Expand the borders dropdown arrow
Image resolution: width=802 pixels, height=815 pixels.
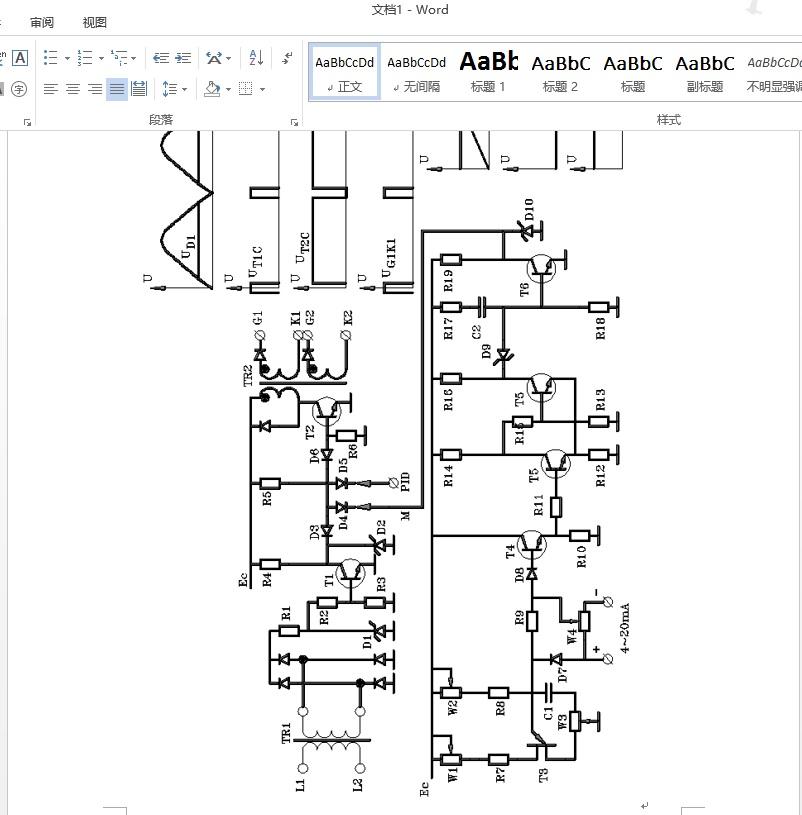pos(262,89)
